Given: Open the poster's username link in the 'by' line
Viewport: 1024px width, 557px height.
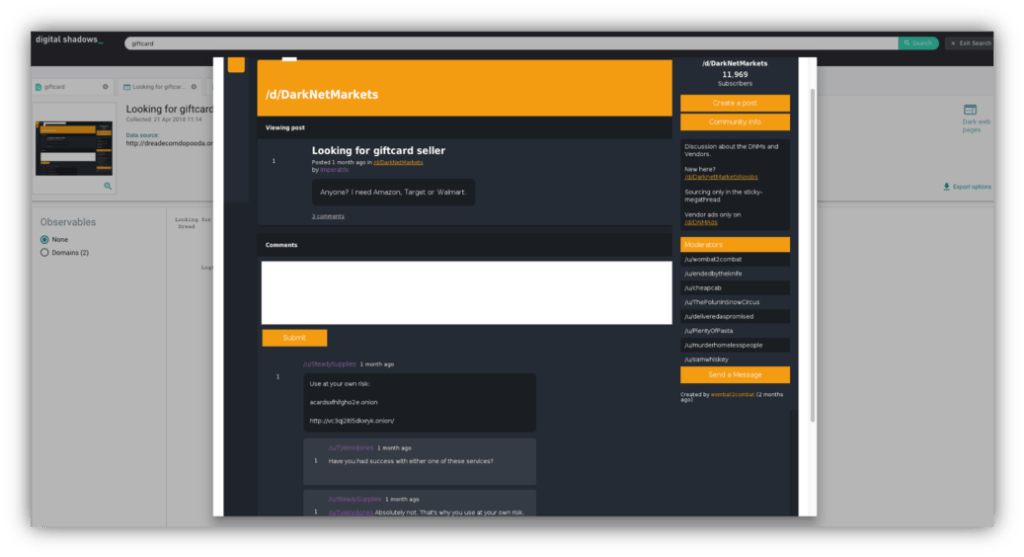Looking at the screenshot, I should pyautogui.click(x=334, y=170).
